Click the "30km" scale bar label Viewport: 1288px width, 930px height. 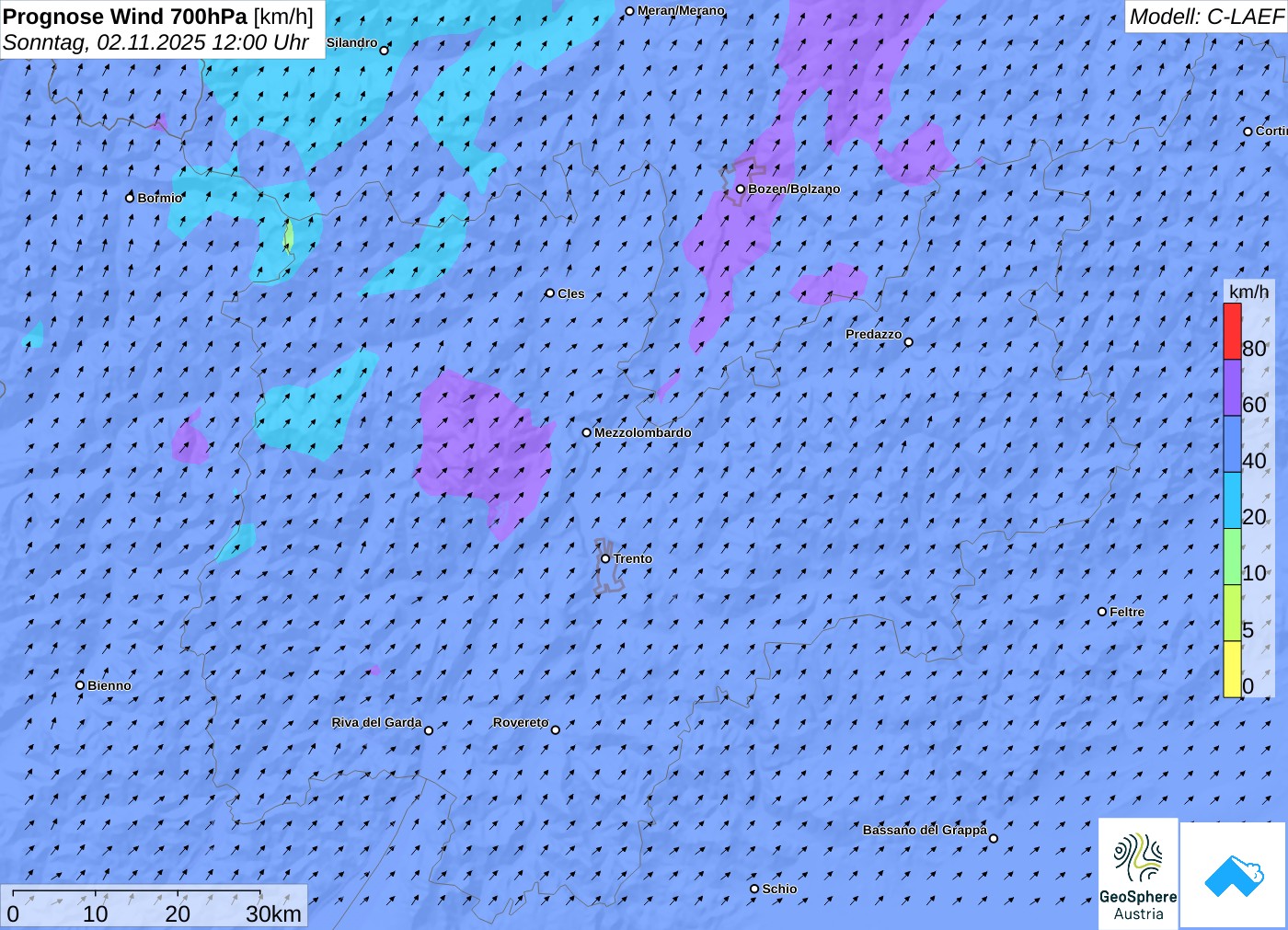click(x=273, y=913)
